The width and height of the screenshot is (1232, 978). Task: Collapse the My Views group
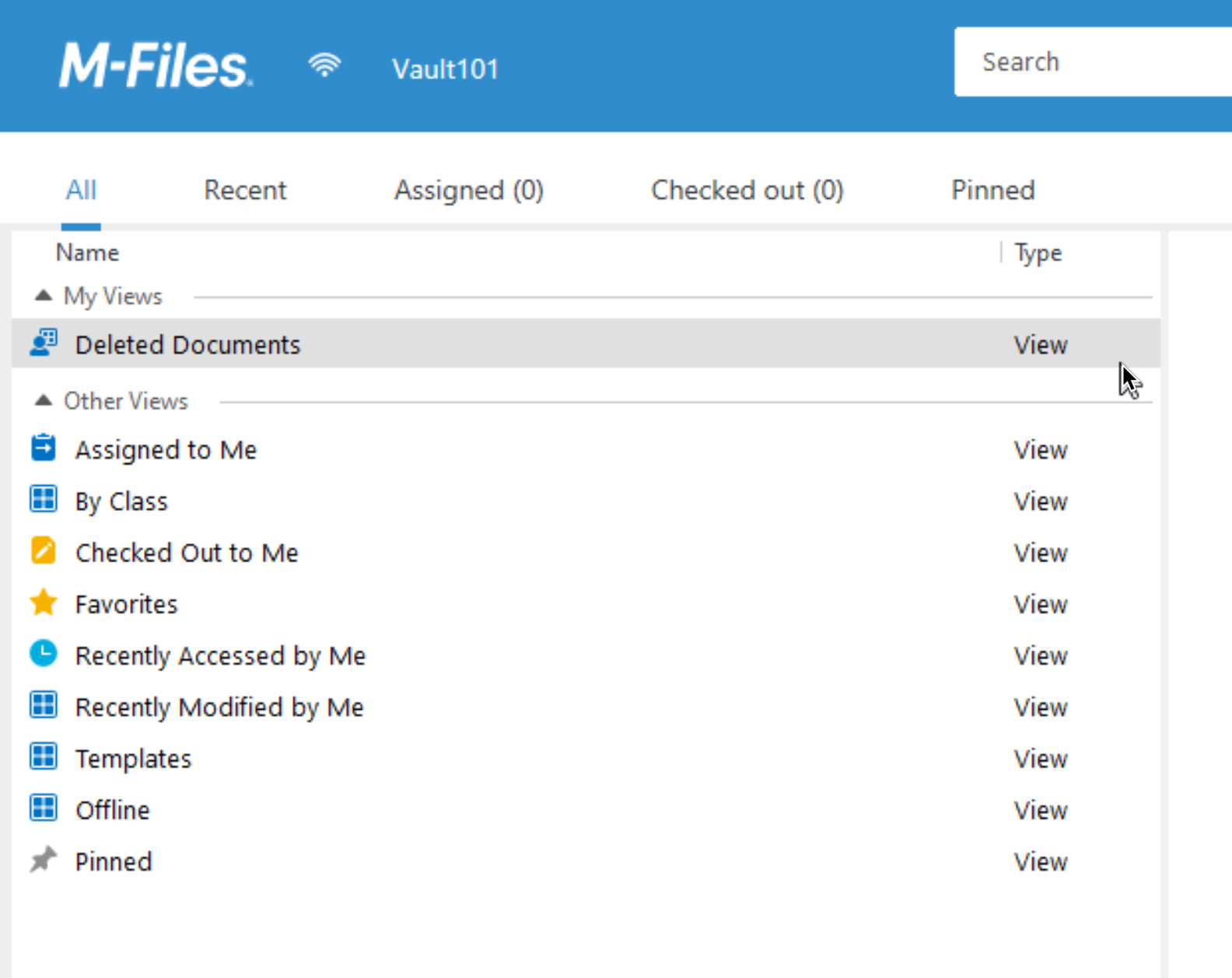click(x=44, y=295)
